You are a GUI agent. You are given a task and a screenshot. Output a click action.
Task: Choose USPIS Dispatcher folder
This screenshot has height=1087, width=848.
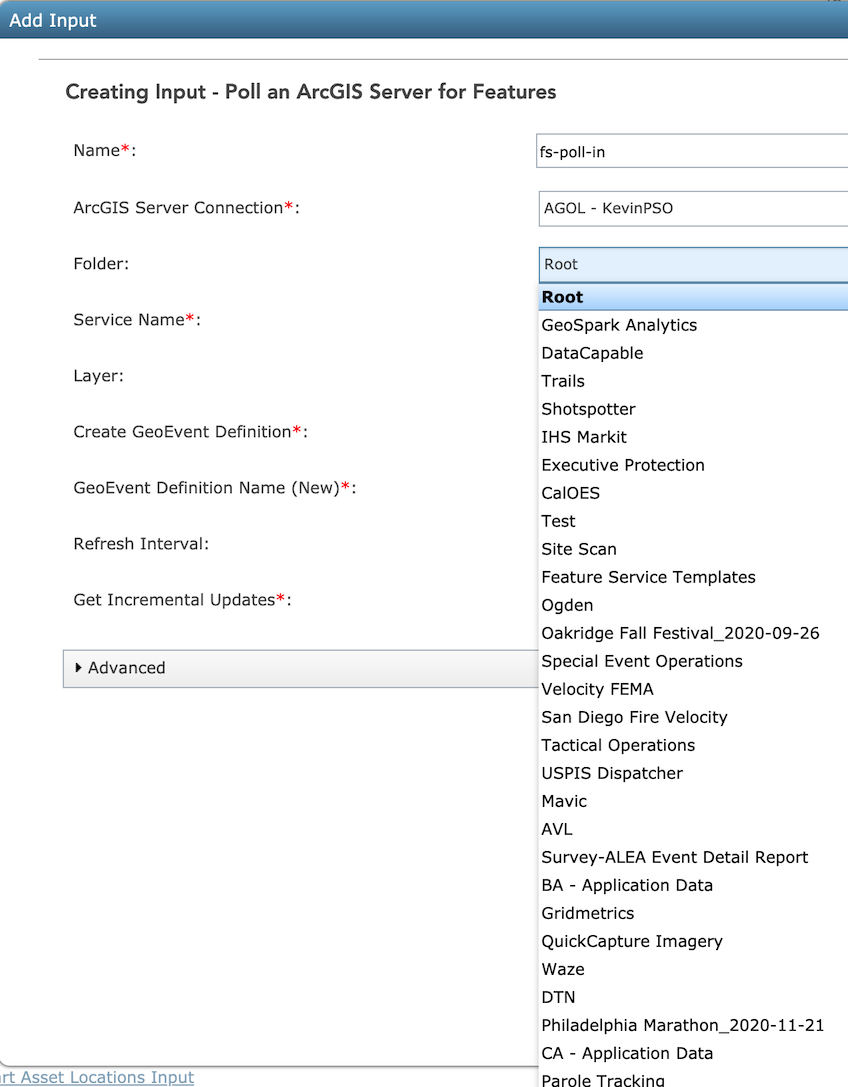pos(693,773)
